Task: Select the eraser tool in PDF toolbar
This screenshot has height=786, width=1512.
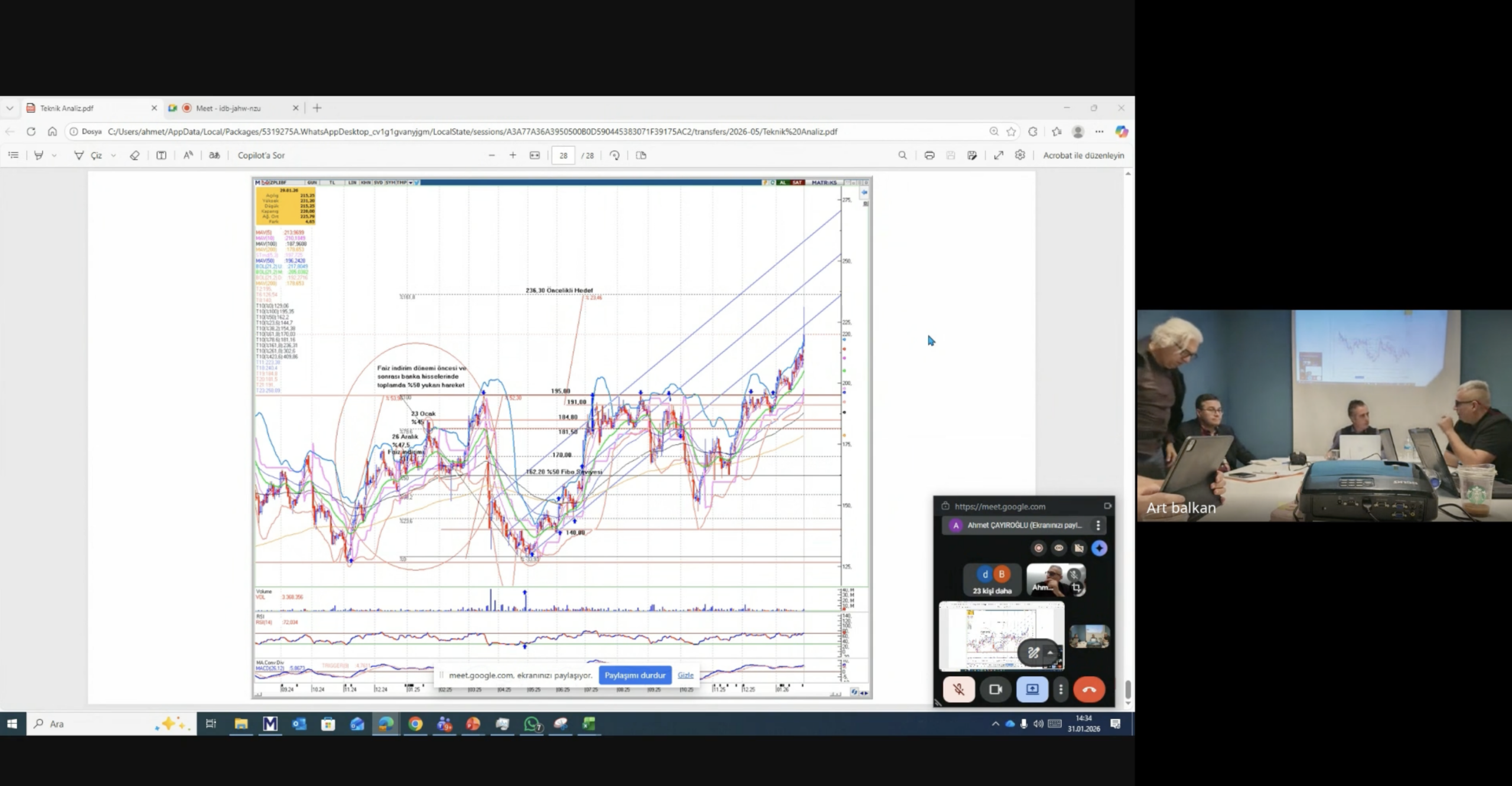Action: [135, 155]
